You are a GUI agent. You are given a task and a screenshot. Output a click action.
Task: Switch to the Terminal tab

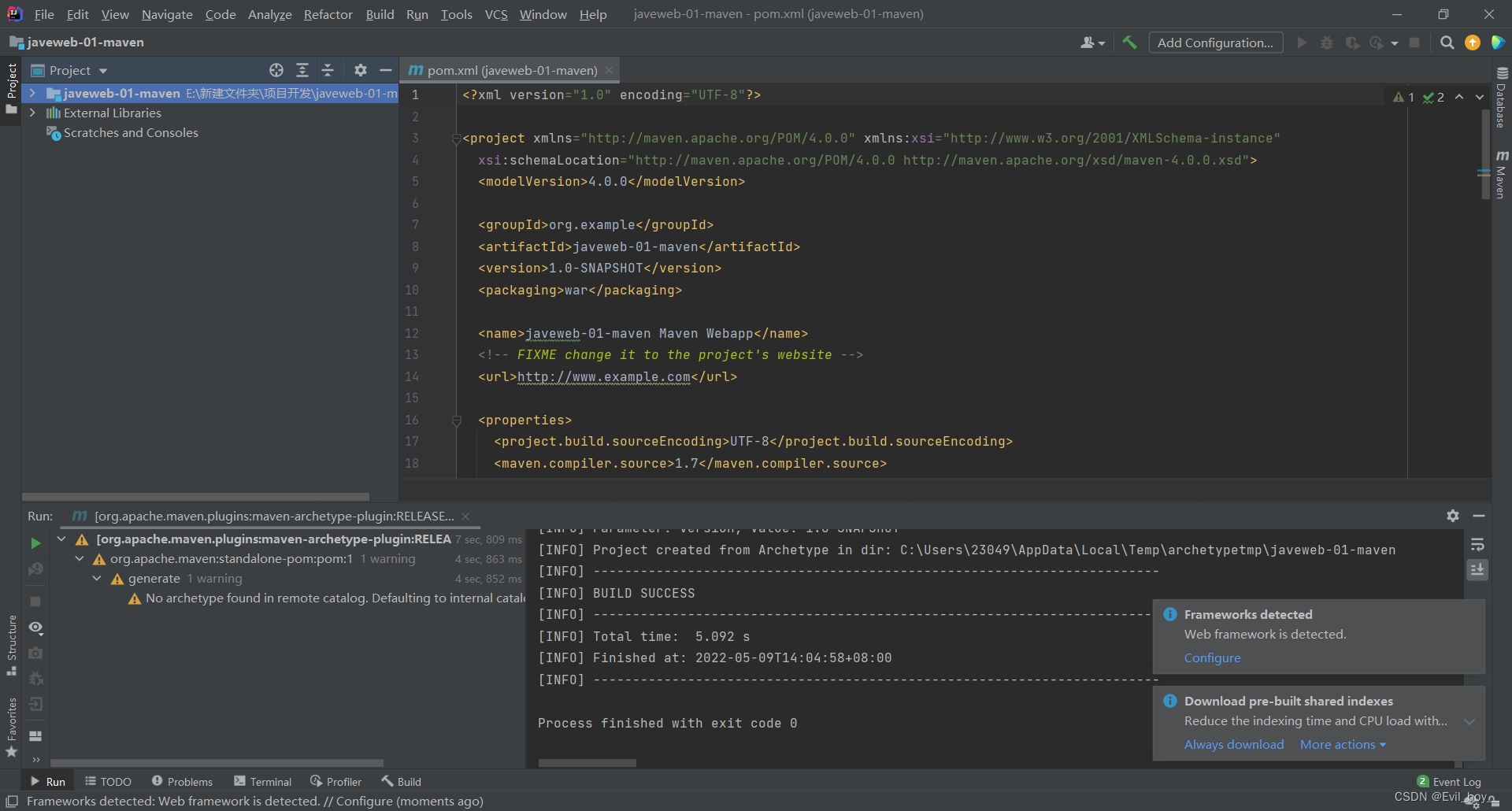(262, 782)
